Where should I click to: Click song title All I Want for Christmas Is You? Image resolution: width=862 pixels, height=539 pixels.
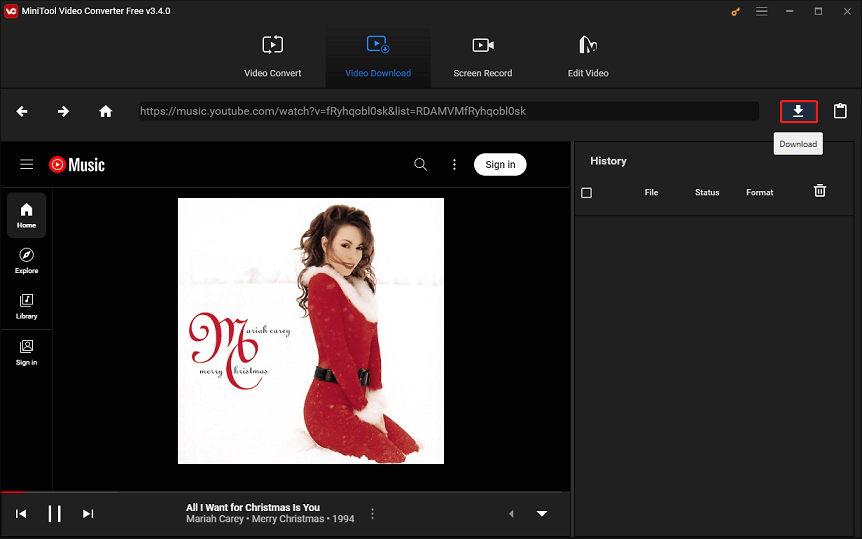[x=253, y=507]
